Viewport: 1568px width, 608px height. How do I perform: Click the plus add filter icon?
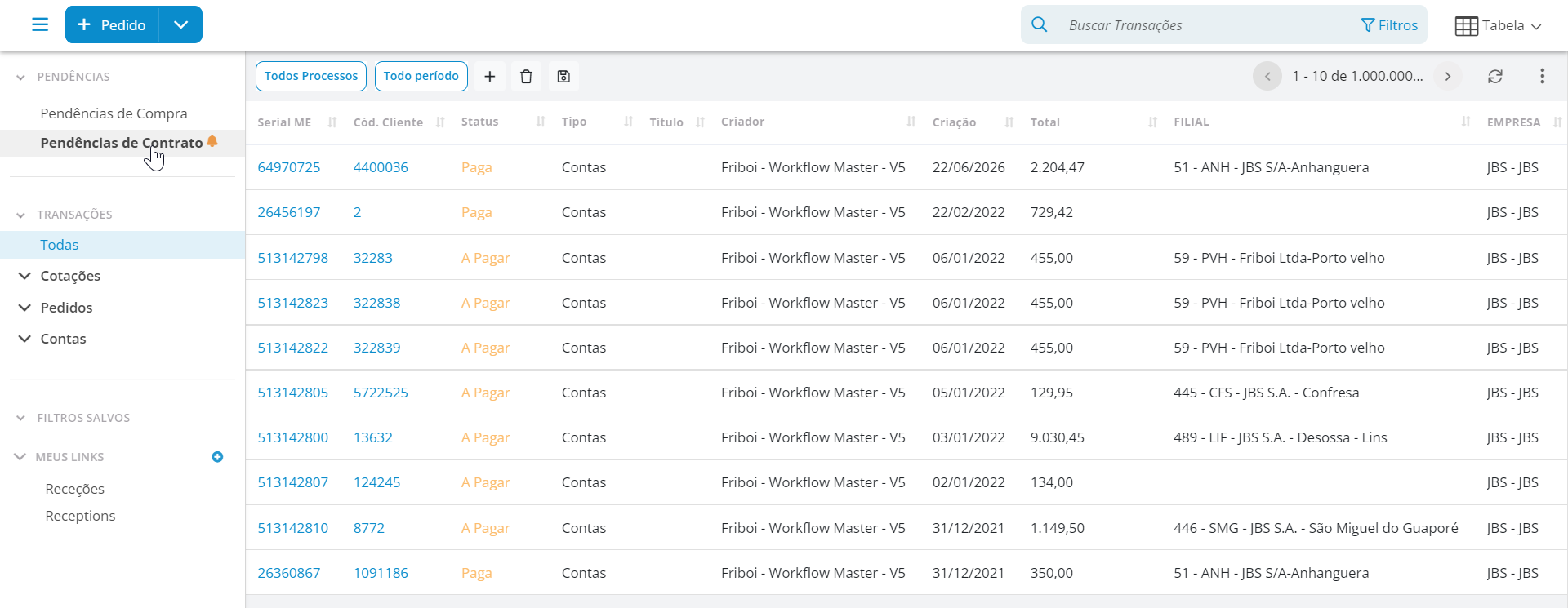[x=490, y=76]
